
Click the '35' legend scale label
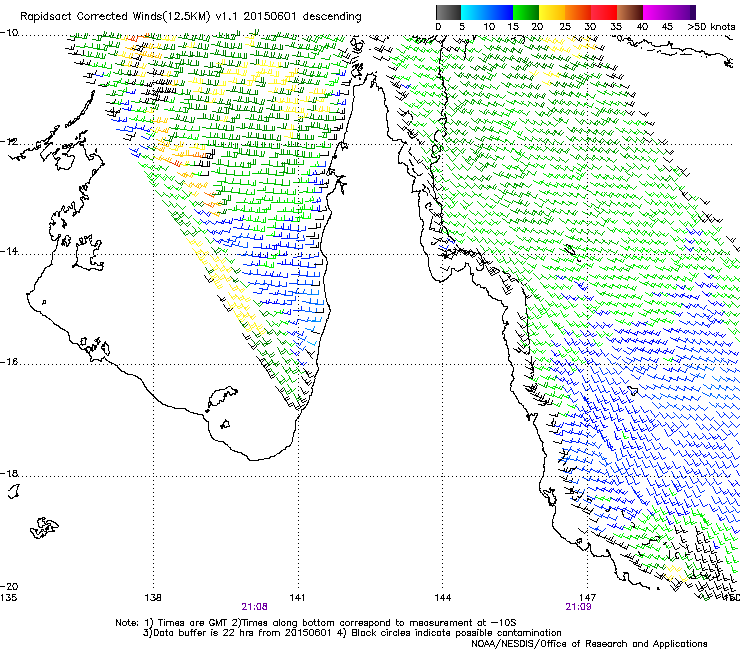click(616, 27)
